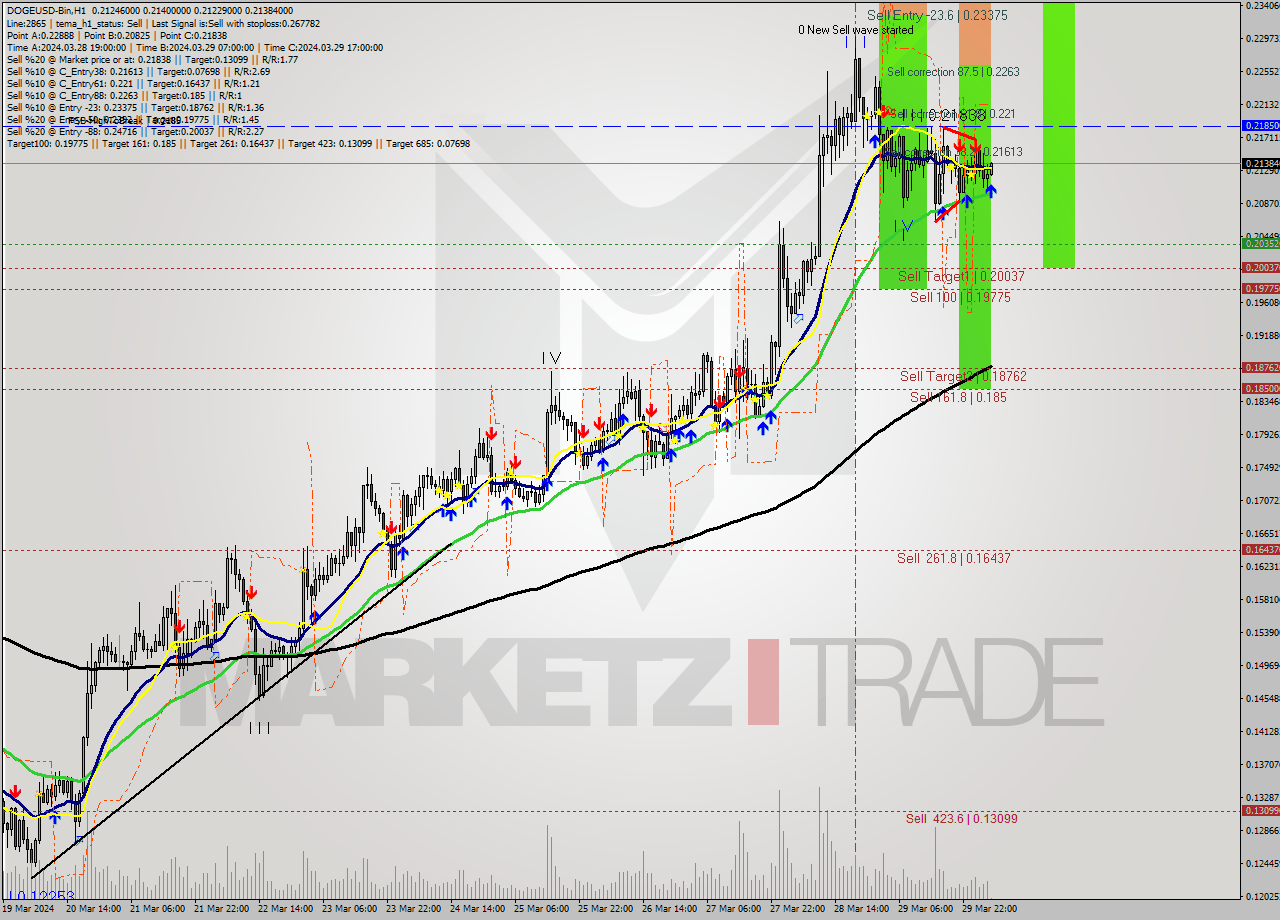
Task: Click the 'Sell Target2 | 0.18762' label
Action: point(963,376)
